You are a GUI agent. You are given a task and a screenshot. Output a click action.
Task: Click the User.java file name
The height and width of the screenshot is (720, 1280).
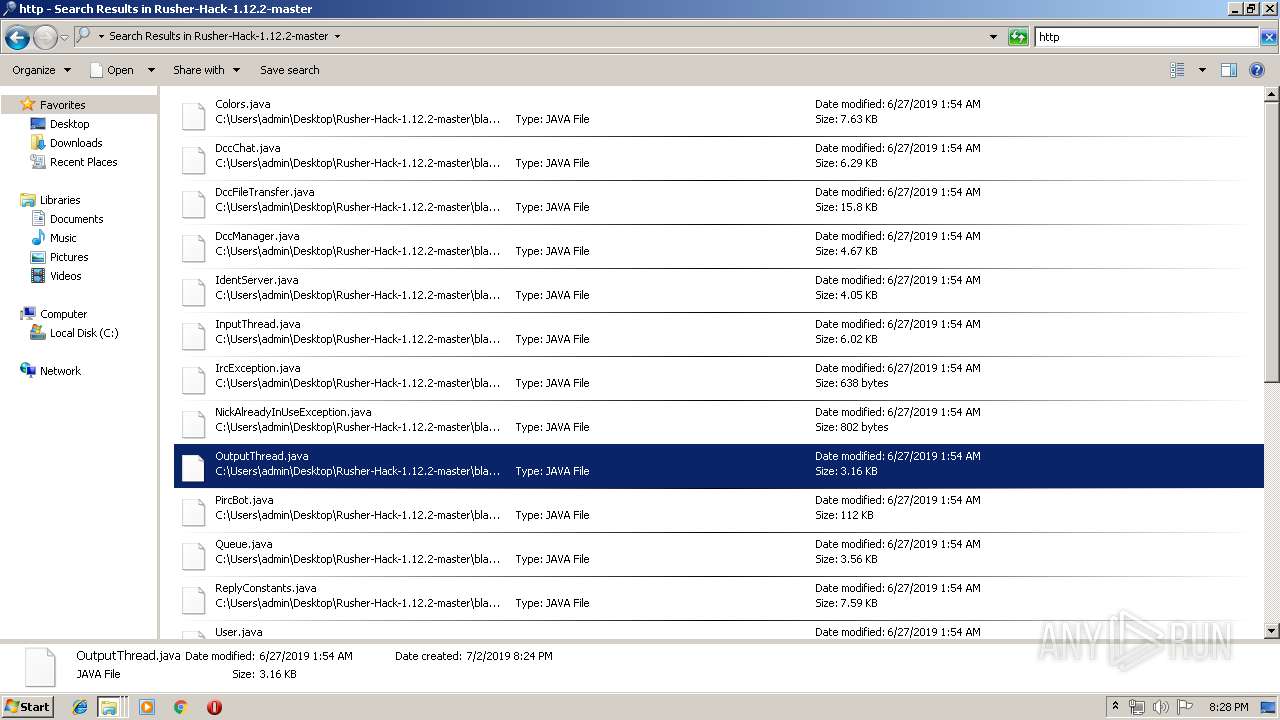pyautogui.click(x=239, y=632)
